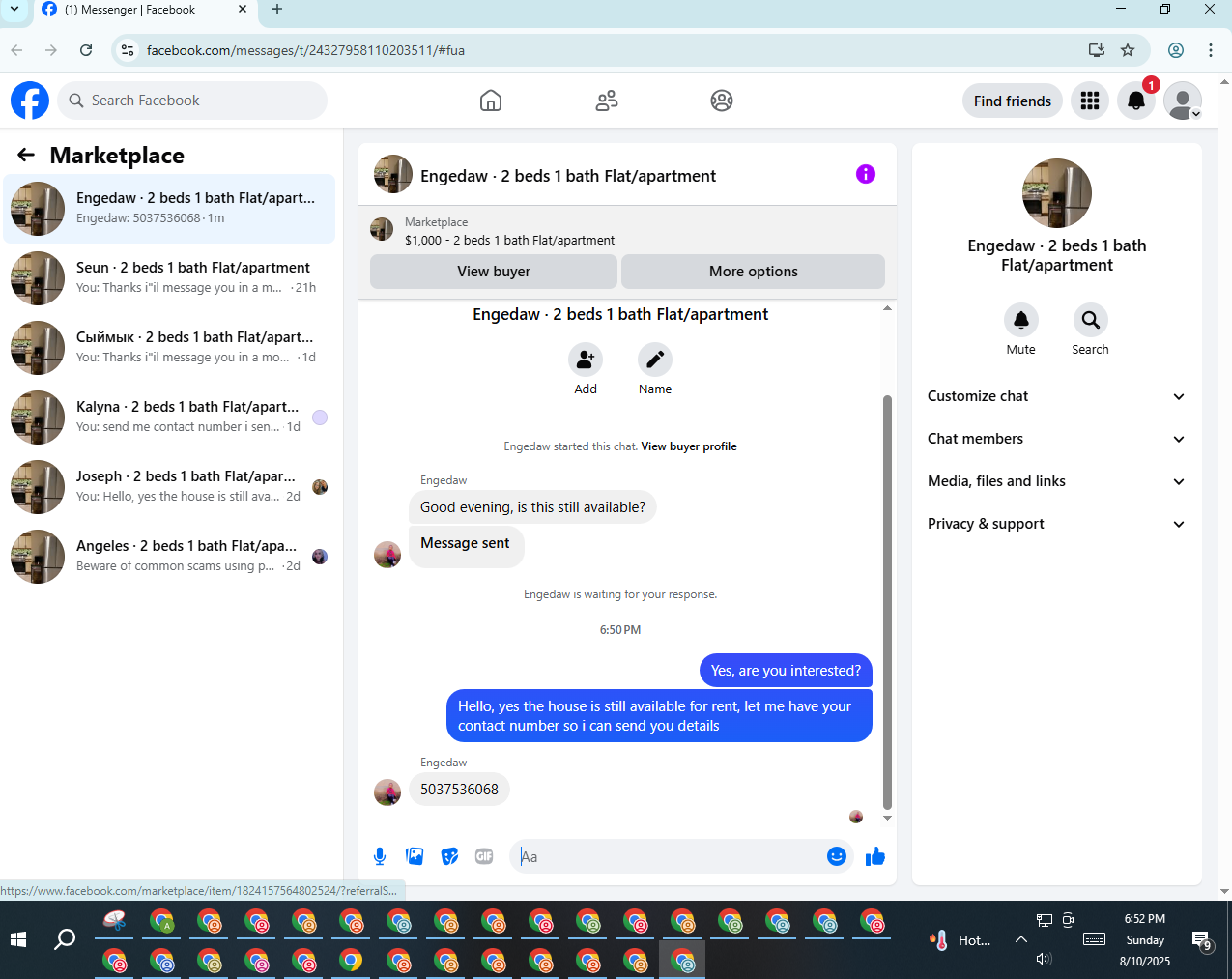Open Engedaw conversation in list
Screen dimensions: 1232x979
click(169, 209)
